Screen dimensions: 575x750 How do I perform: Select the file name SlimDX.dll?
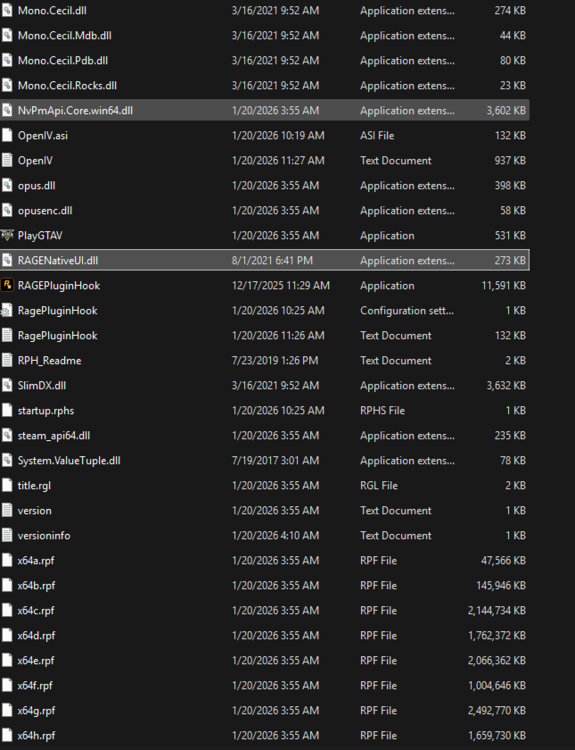click(x=42, y=385)
